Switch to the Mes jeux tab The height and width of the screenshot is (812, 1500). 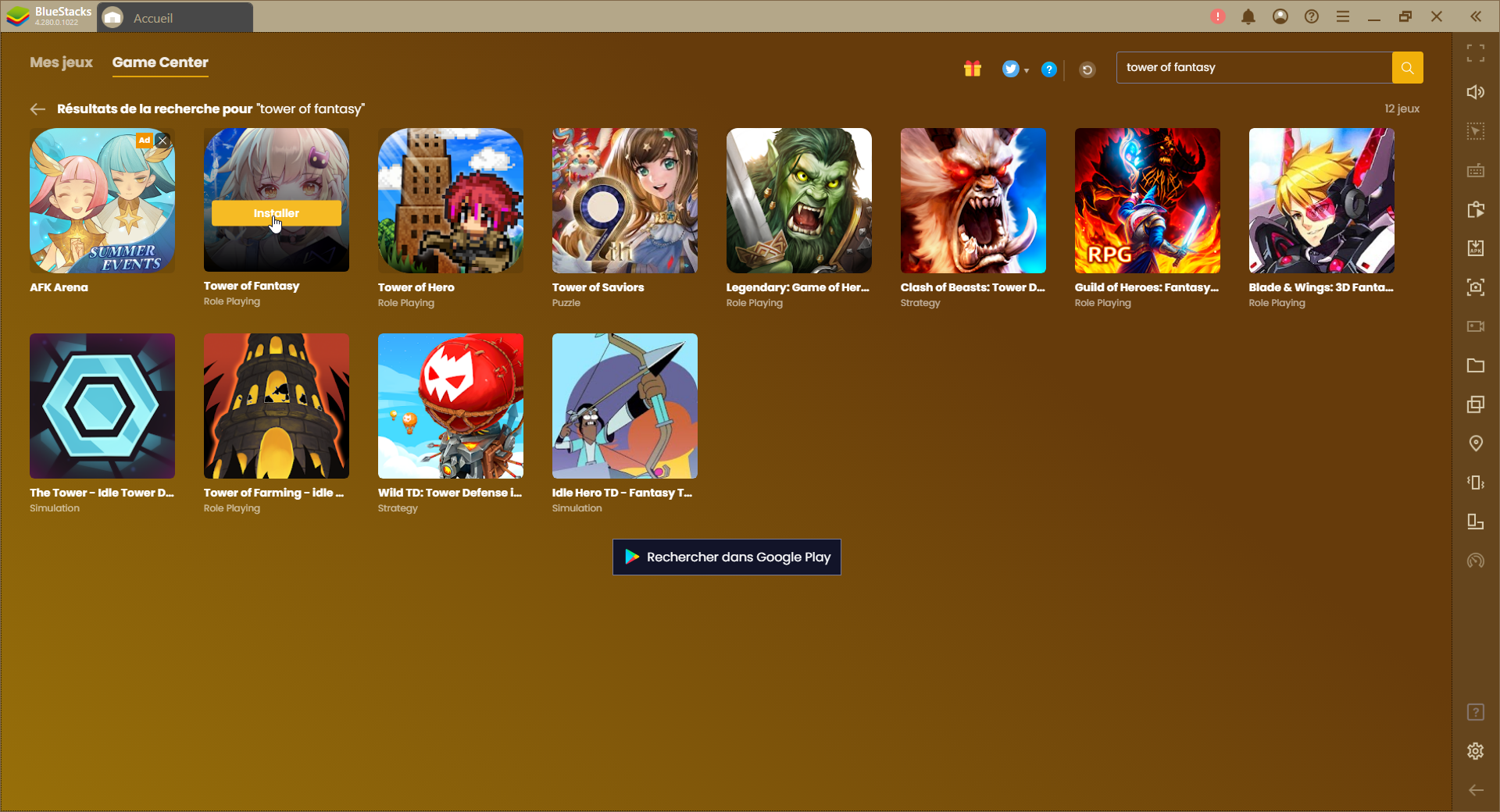coord(60,62)
